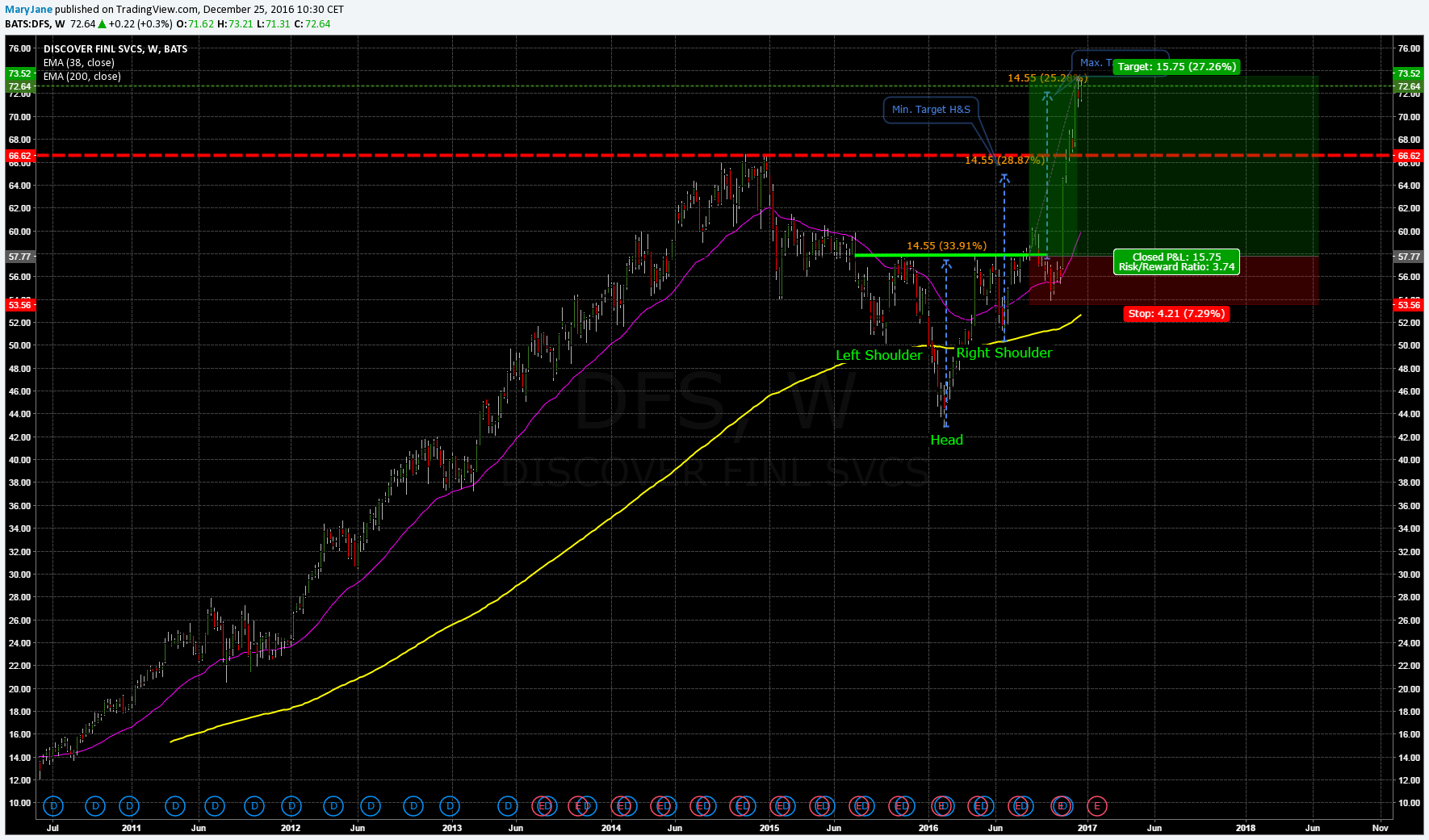Click the green 72.64 tag on the left axis

click(19, 86)
